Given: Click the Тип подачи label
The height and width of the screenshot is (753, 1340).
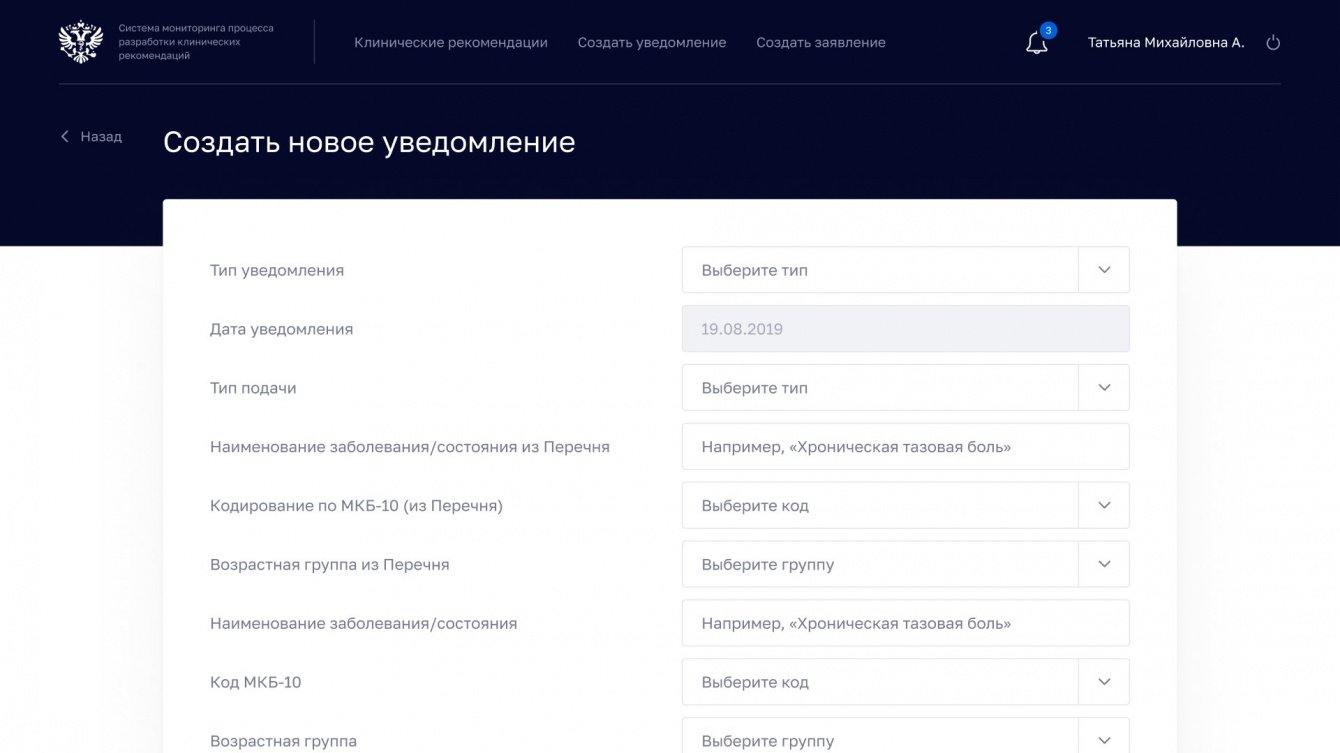Looking at the screenshot, I should point(253,388).
